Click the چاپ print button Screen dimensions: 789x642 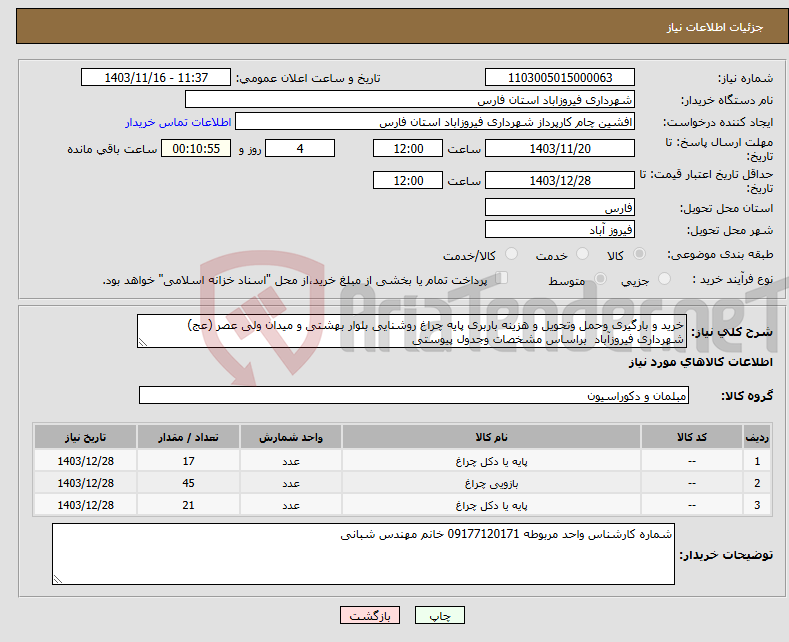point(440,615)
